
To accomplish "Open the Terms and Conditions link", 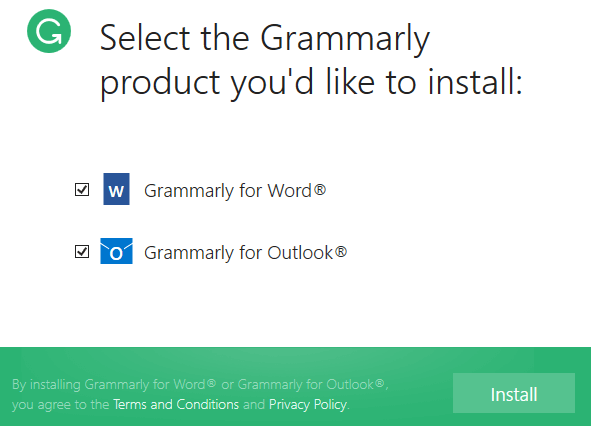I will click(176, 404).
